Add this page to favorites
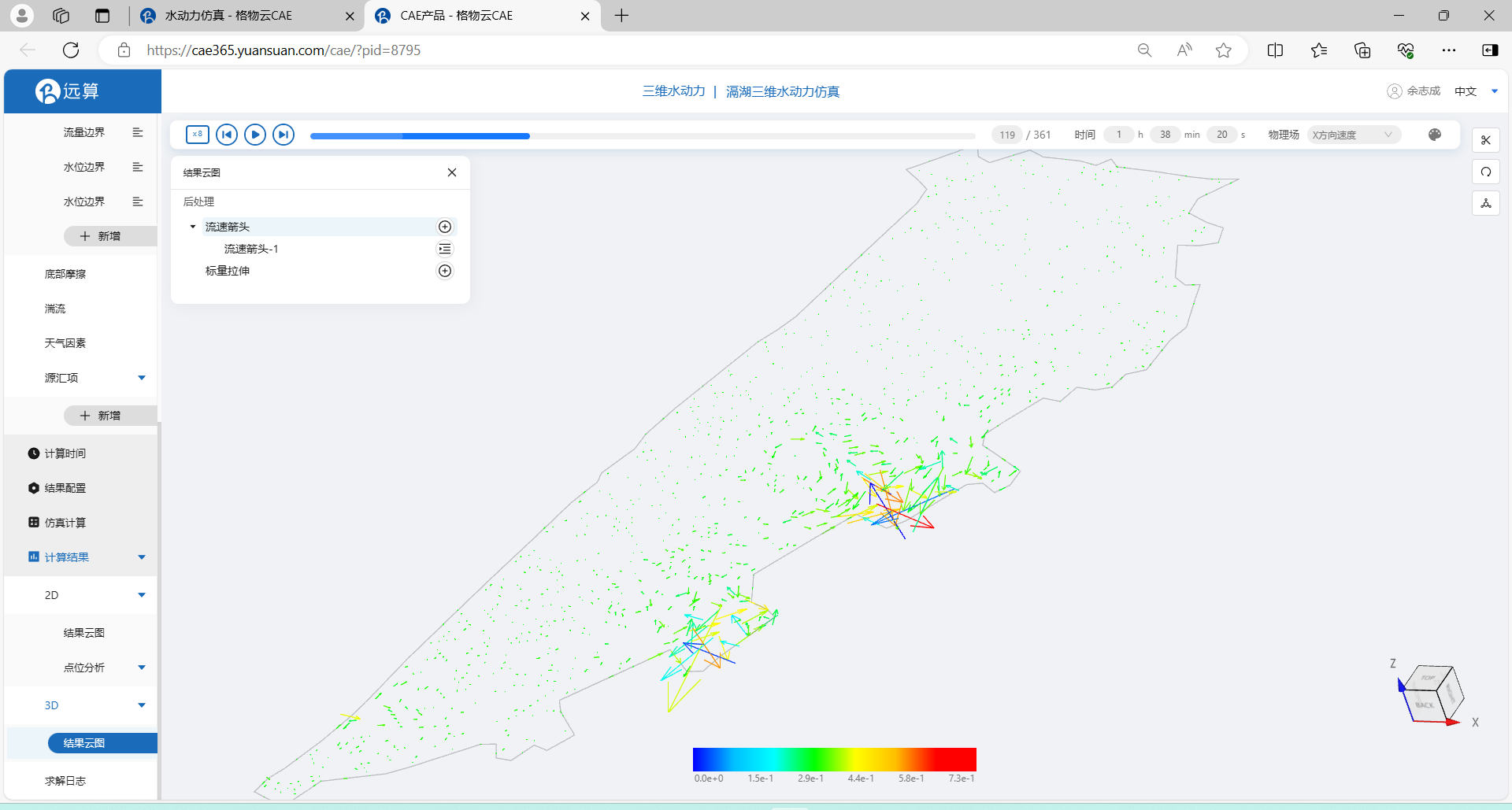Image resolution: width=1512 pixels, height=810 pixels. (1223, 50)
